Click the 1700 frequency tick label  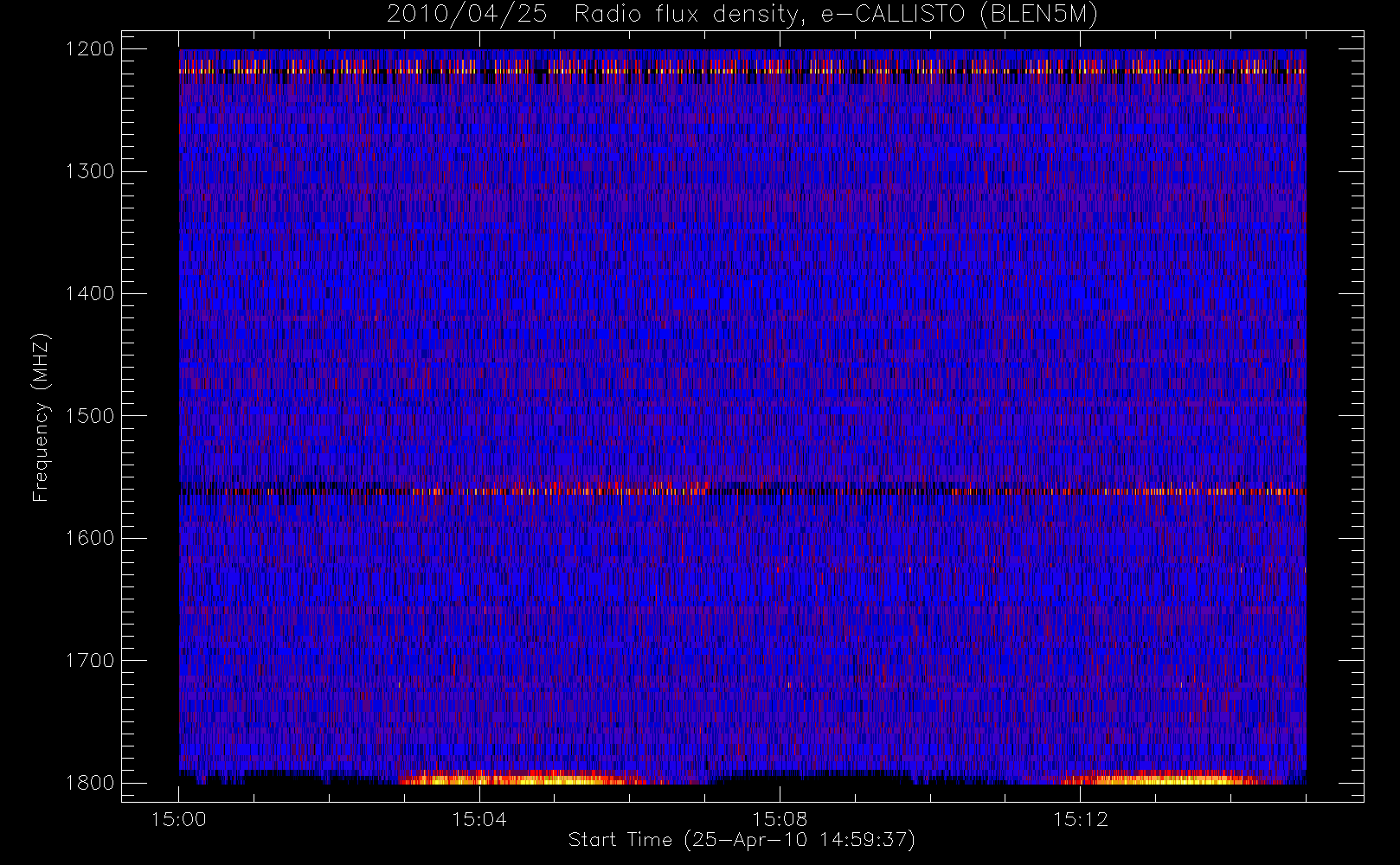90,660
